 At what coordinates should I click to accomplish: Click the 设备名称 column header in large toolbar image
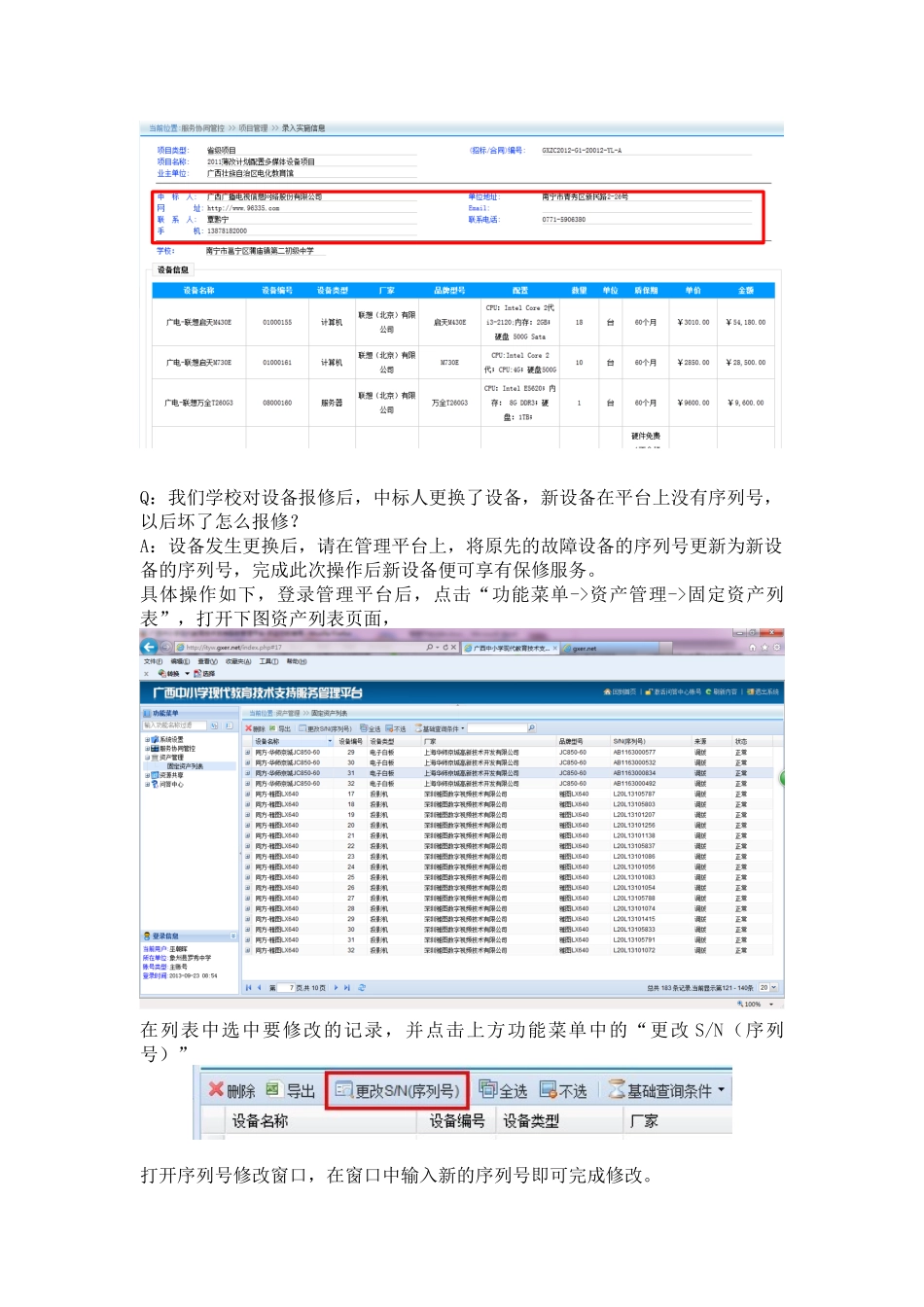point(260,1121)
